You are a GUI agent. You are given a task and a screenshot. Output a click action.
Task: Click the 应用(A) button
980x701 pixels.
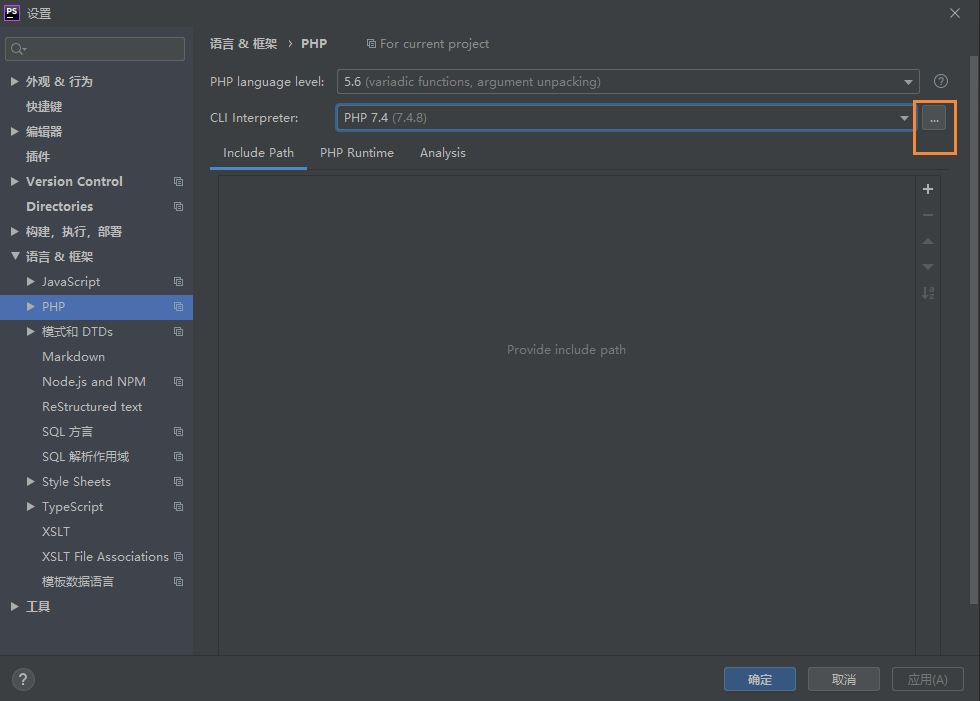coord(928,679)
